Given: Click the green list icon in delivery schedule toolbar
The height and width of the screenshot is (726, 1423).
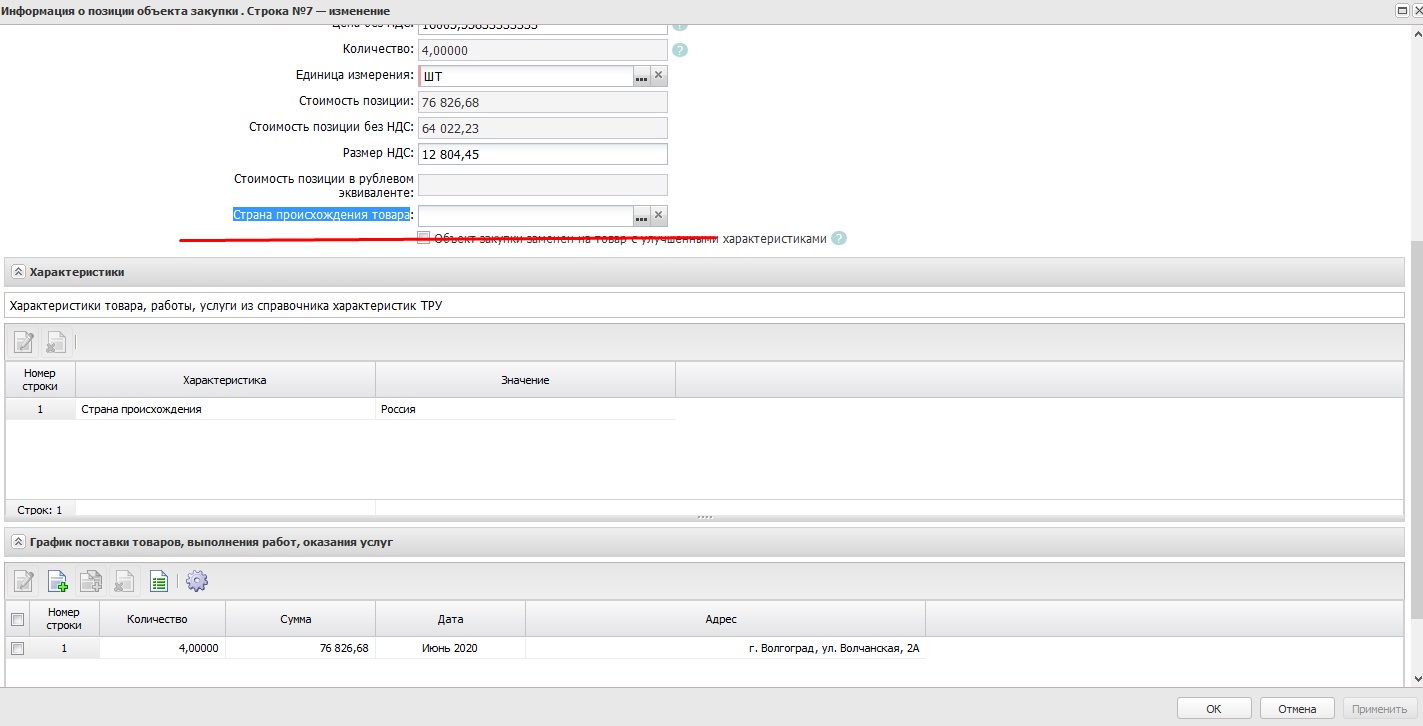Looking at the screenshot, I should click(158, 581).
